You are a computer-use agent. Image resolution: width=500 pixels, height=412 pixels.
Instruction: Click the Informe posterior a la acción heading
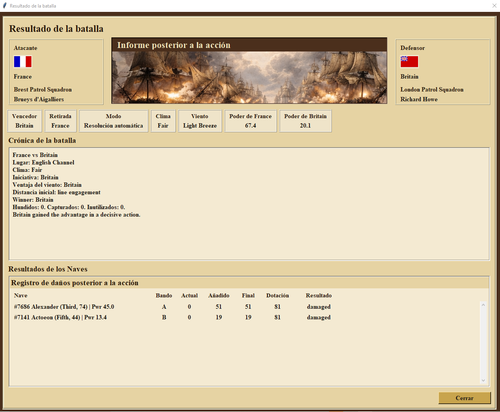click(x=174, y=45)
